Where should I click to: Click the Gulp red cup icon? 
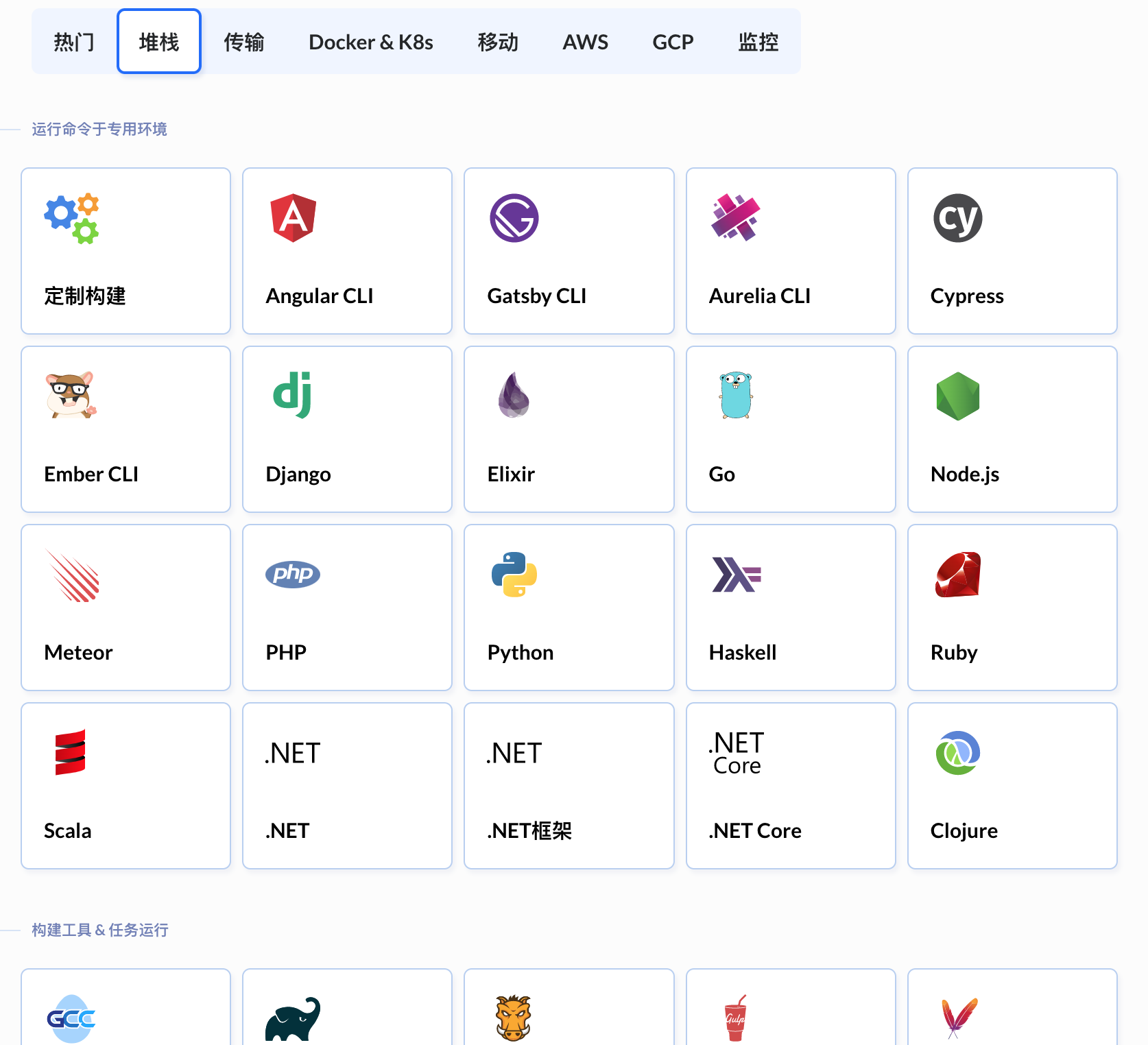pos(735,1018)
